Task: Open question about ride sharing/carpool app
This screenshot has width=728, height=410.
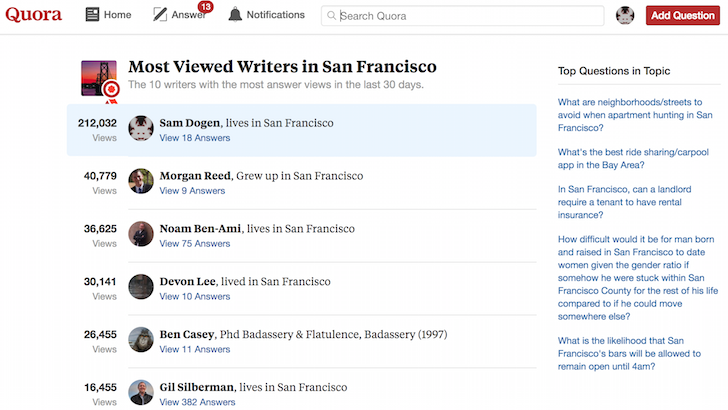Action: [633, 158]
